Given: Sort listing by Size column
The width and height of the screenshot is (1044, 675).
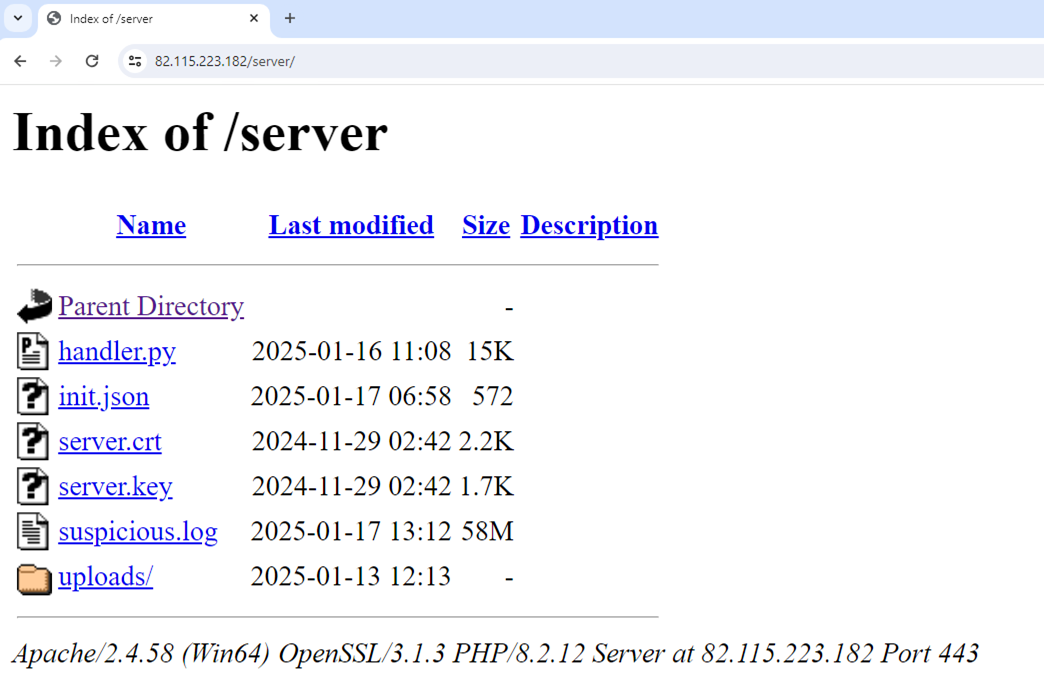Looking at the screenshot, I should click(x=486, y=225).
